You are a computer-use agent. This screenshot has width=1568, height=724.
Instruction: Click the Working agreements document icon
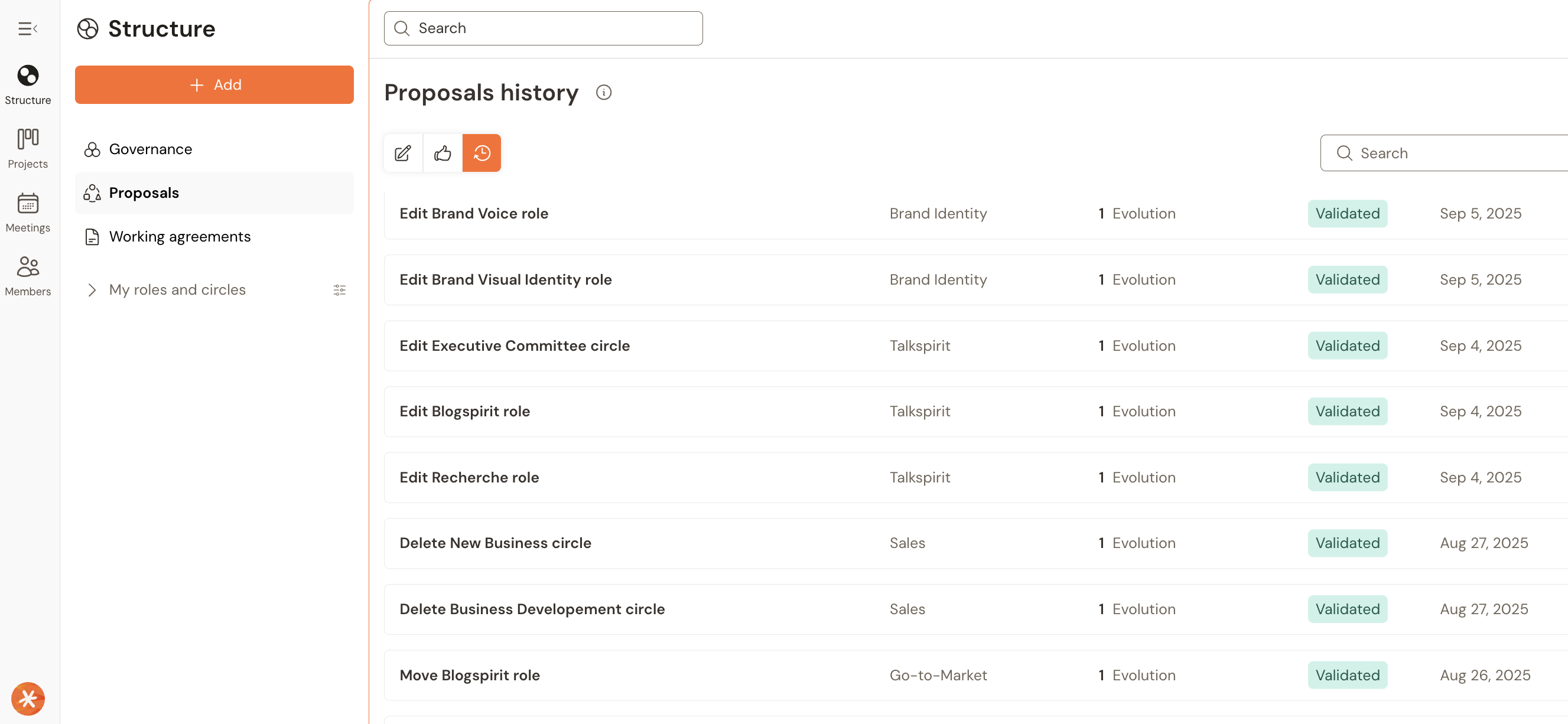click(92, 237)
